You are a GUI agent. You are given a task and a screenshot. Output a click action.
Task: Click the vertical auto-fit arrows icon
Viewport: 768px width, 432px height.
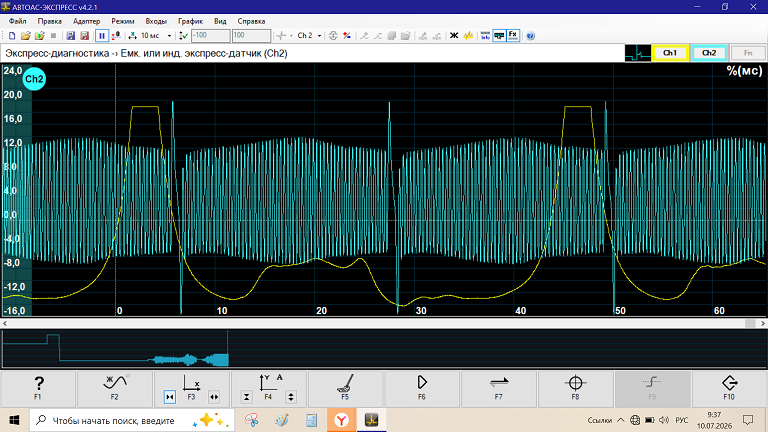click(x=333, y=36)
